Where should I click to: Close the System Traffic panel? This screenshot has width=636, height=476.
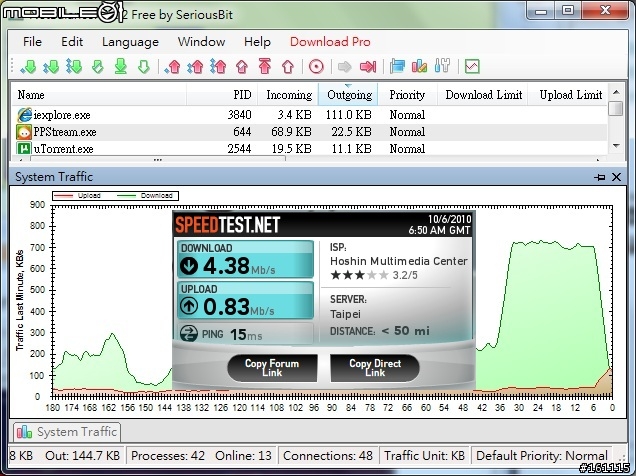coord(617,177)
